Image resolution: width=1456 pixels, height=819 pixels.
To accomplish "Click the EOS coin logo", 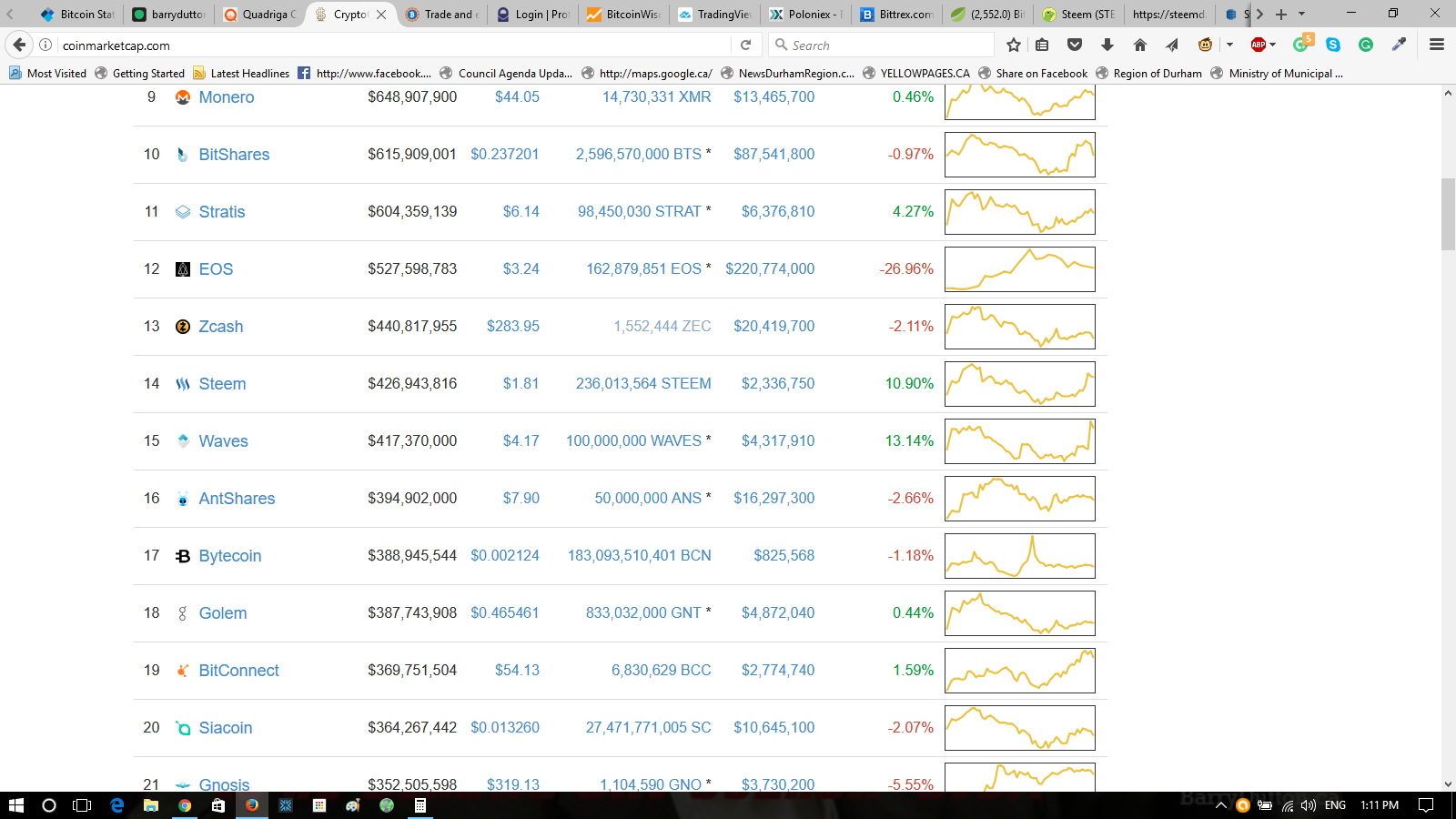I will [183, 269].
